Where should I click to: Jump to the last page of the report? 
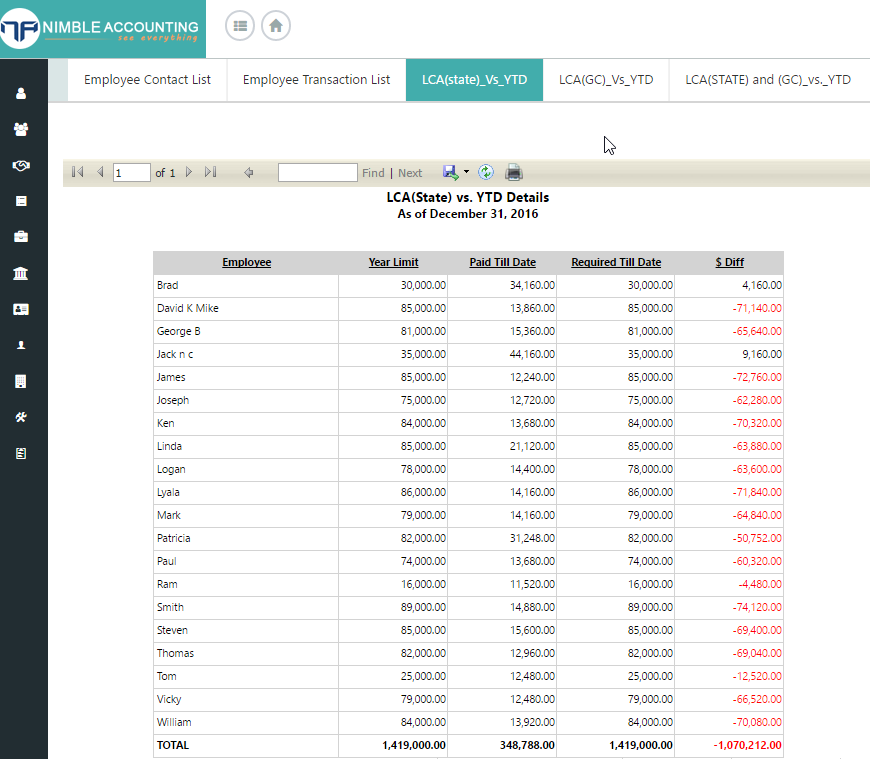pos(211,172)
